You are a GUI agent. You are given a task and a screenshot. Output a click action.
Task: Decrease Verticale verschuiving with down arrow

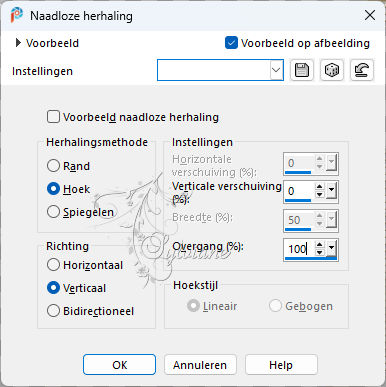click(x=320, y=194)
